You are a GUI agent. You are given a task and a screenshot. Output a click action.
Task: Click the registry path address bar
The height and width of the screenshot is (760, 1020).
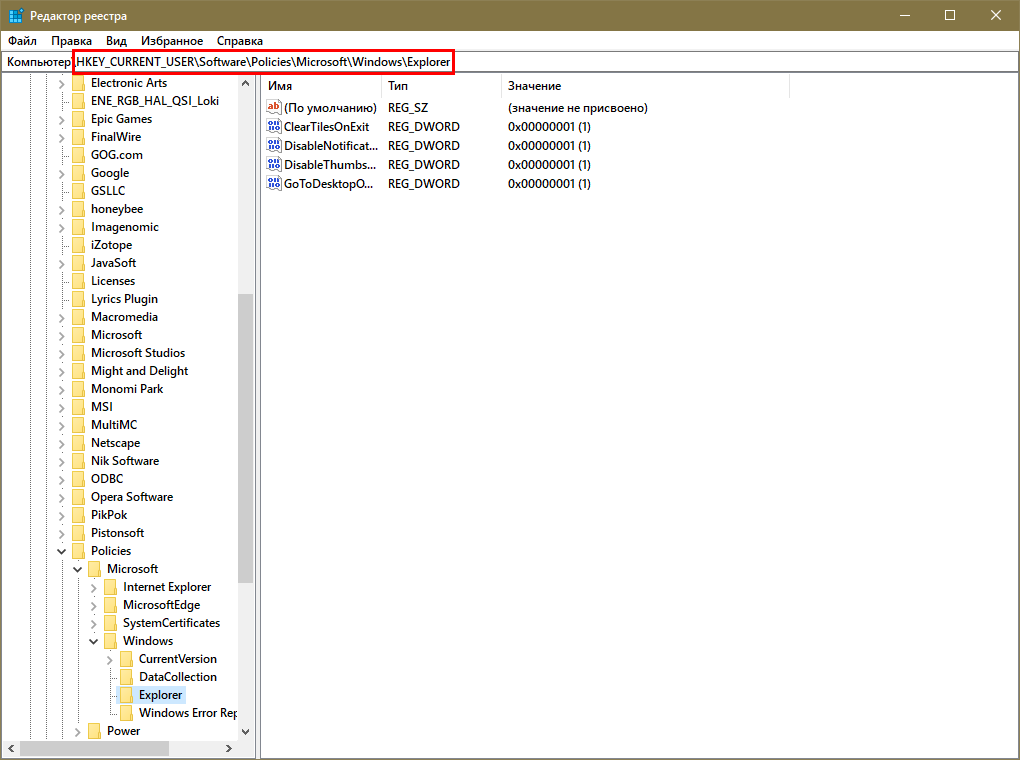[264, 62]
